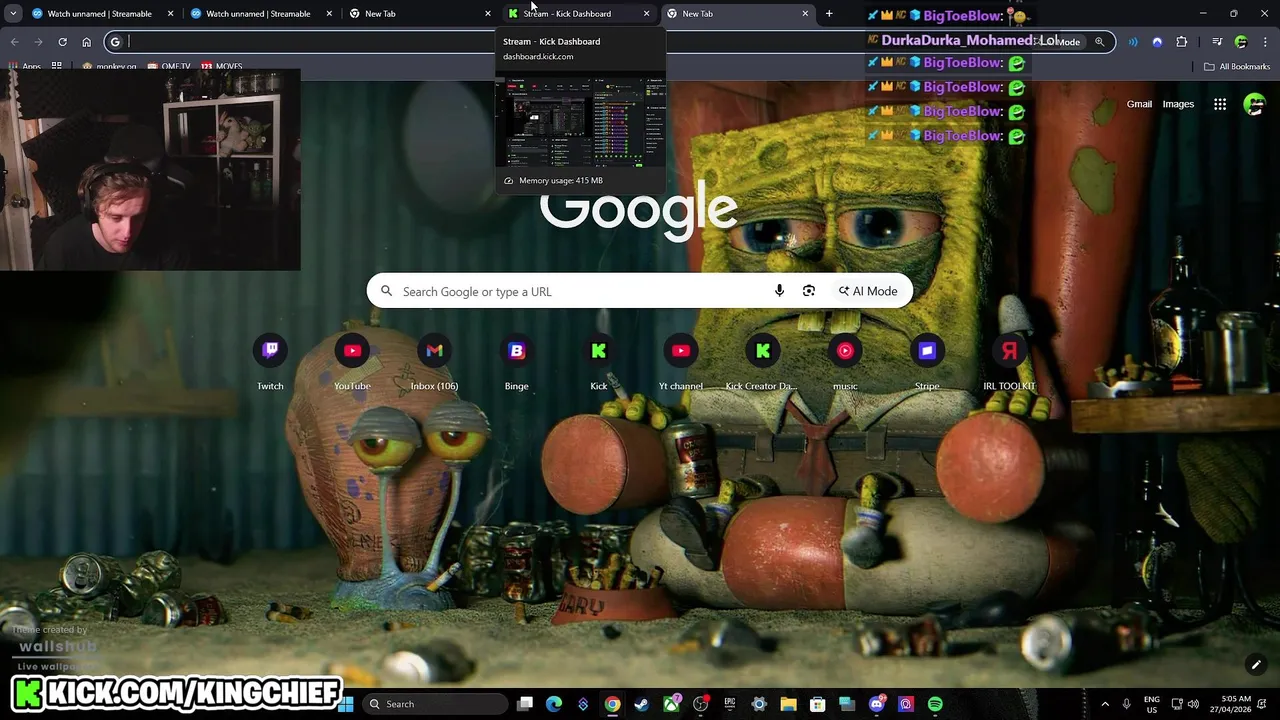Viewport: 1280px width, 720px height.
Task: Open the All Bookmarks folder
Action: (1237, 67)
